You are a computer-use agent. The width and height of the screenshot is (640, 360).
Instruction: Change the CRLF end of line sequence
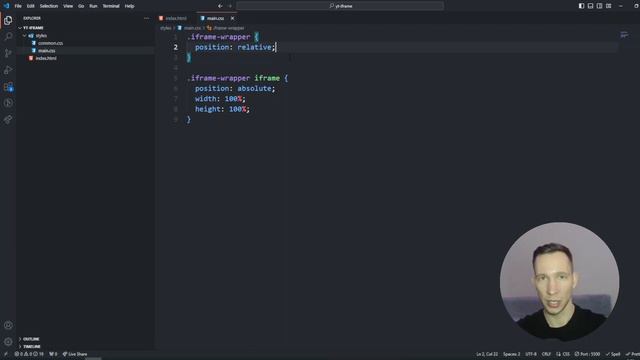point(546,354)
